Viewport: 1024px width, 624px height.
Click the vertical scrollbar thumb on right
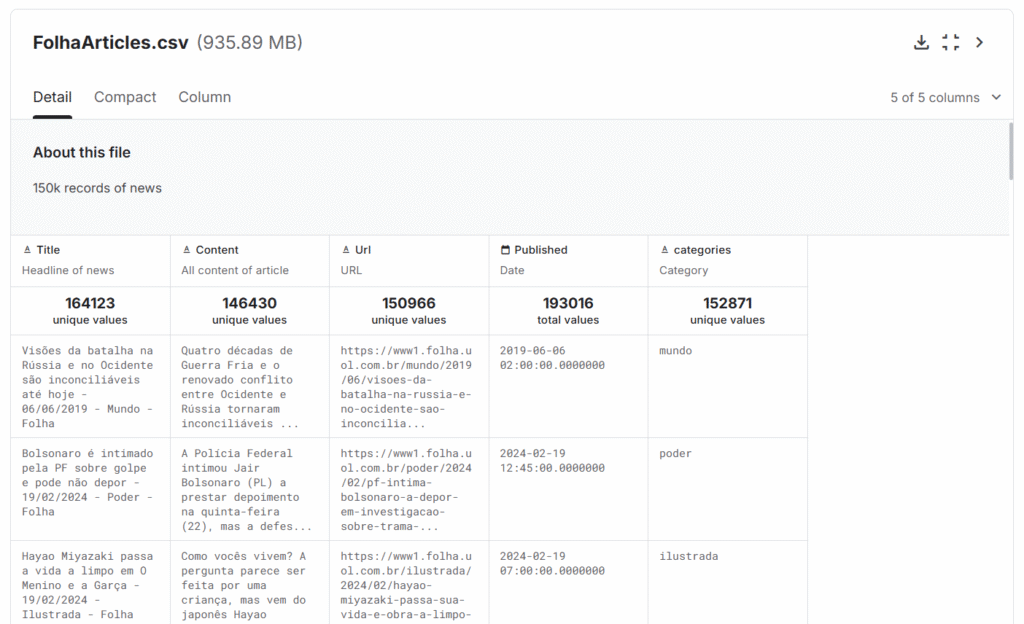tap(1011, 151)
